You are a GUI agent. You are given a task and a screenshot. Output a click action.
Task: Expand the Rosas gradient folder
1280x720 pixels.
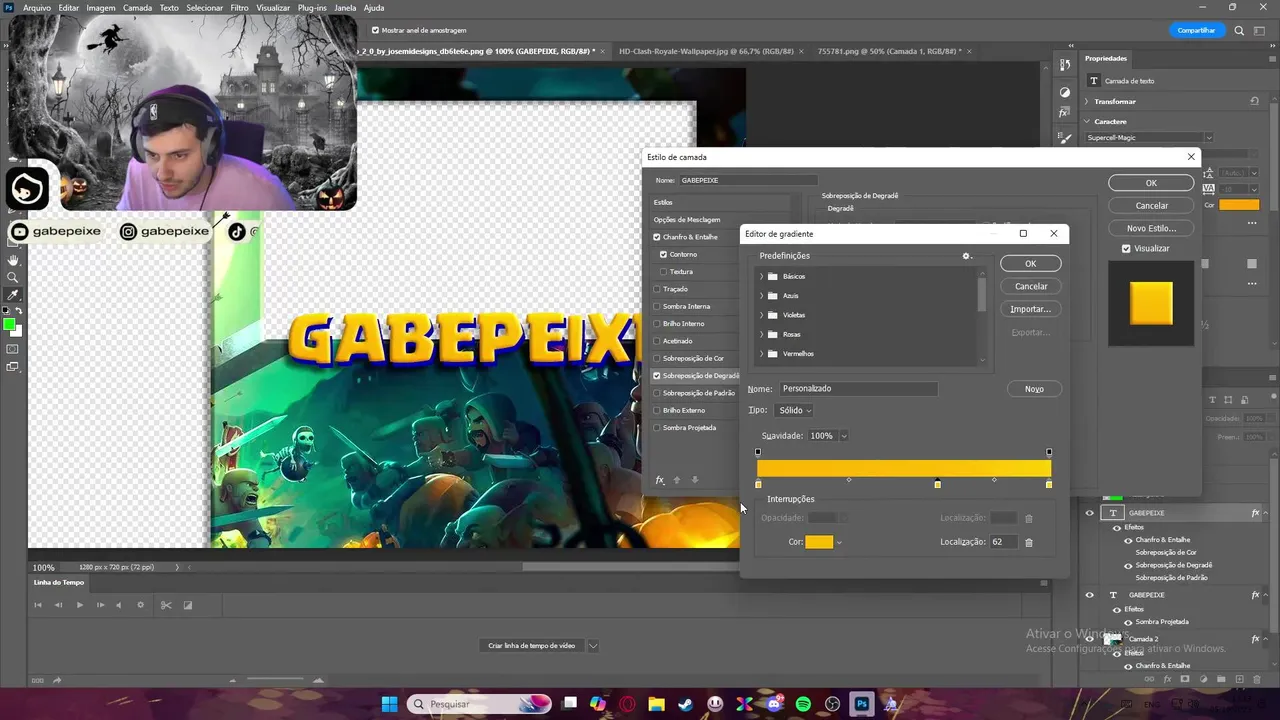pos(762,334)
